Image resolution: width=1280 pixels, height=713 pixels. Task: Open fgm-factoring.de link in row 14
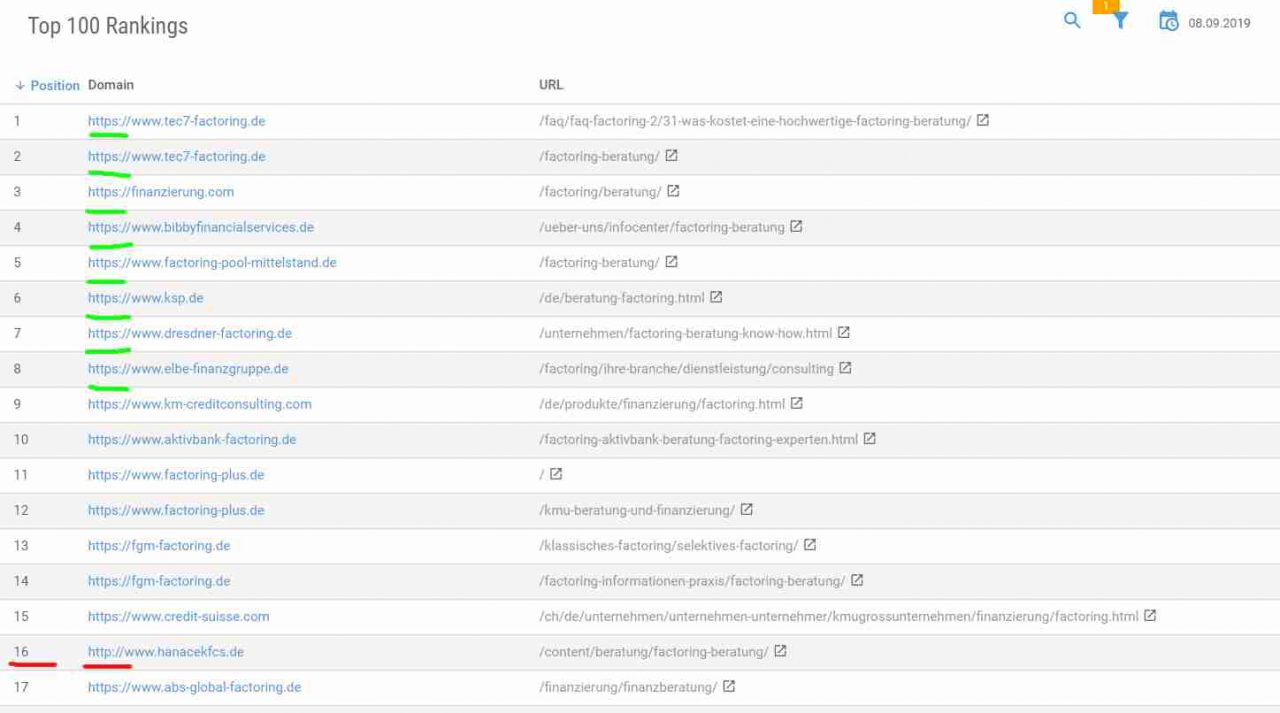point(159,580)
